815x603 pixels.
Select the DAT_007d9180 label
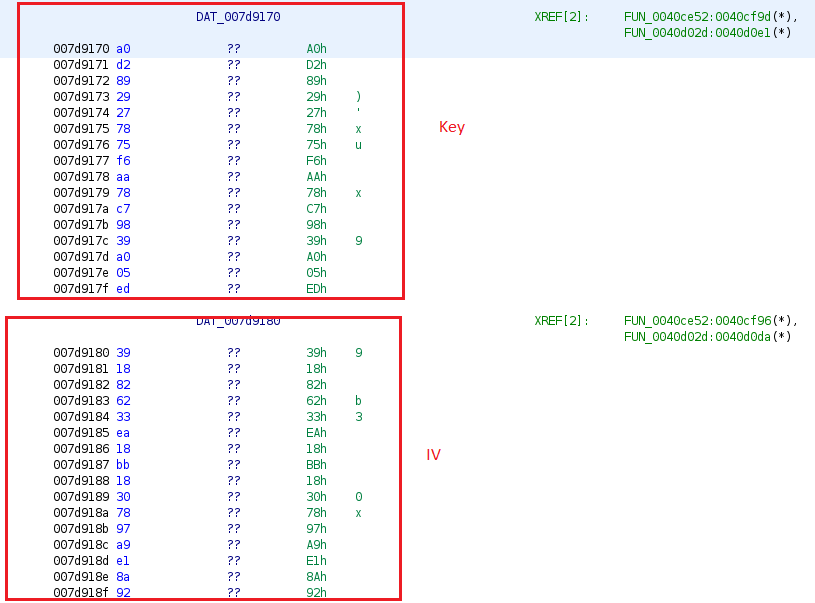coord(238,321)
